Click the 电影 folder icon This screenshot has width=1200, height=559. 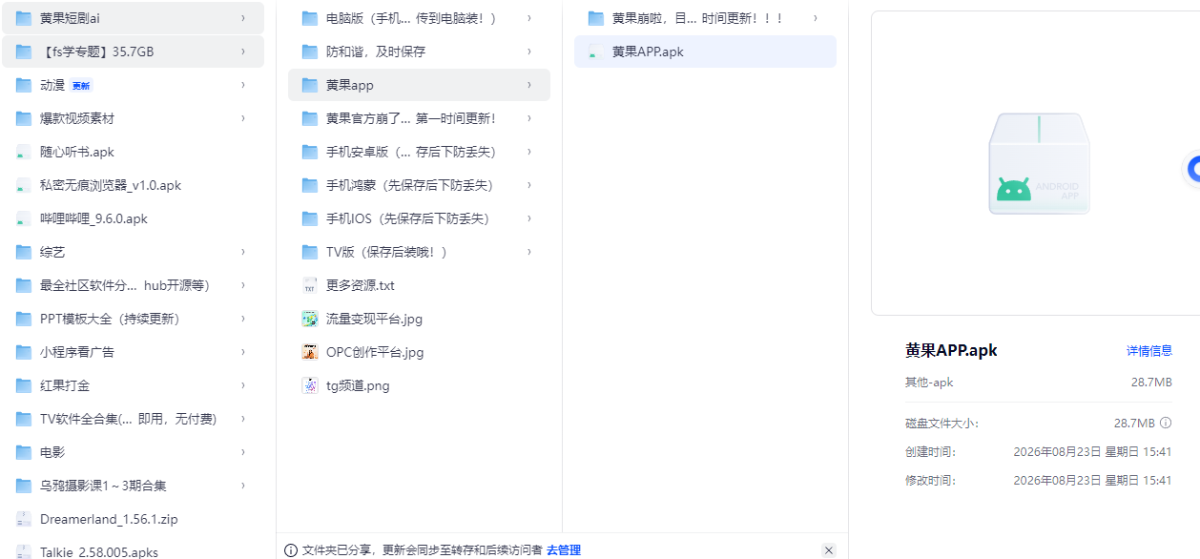[x=23, y=452]
